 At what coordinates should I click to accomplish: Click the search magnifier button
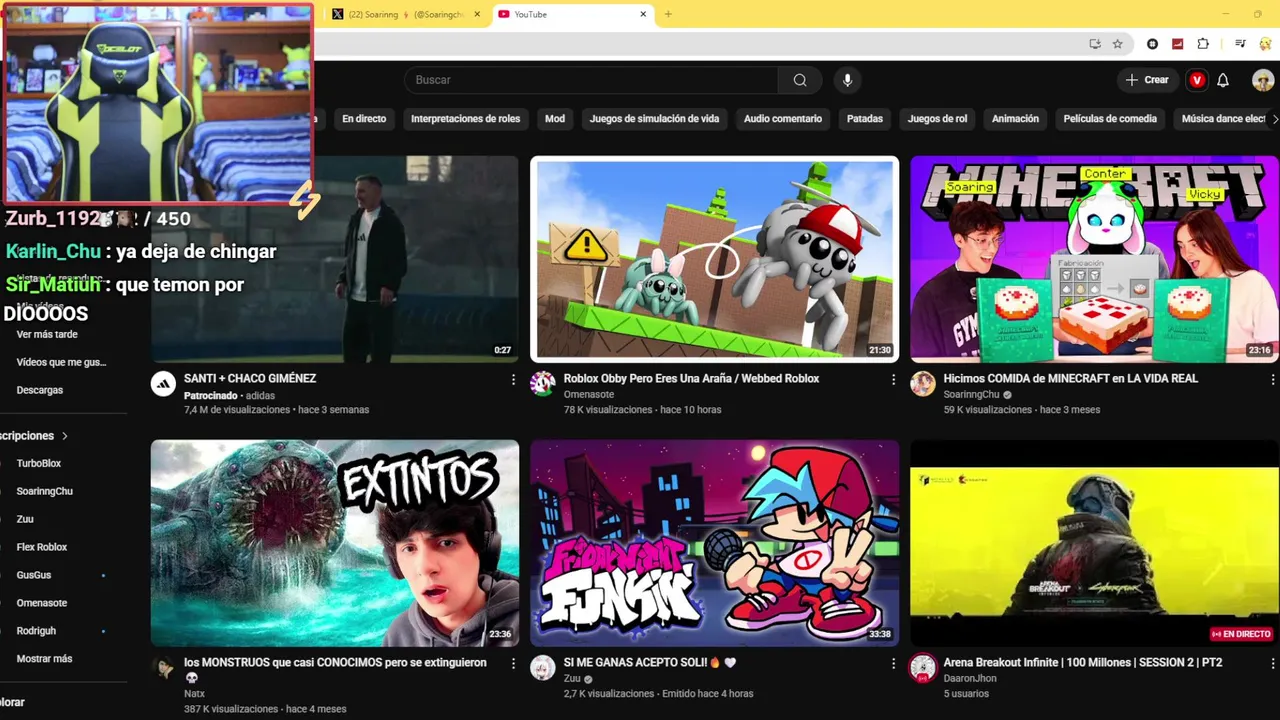coord(800,80)
